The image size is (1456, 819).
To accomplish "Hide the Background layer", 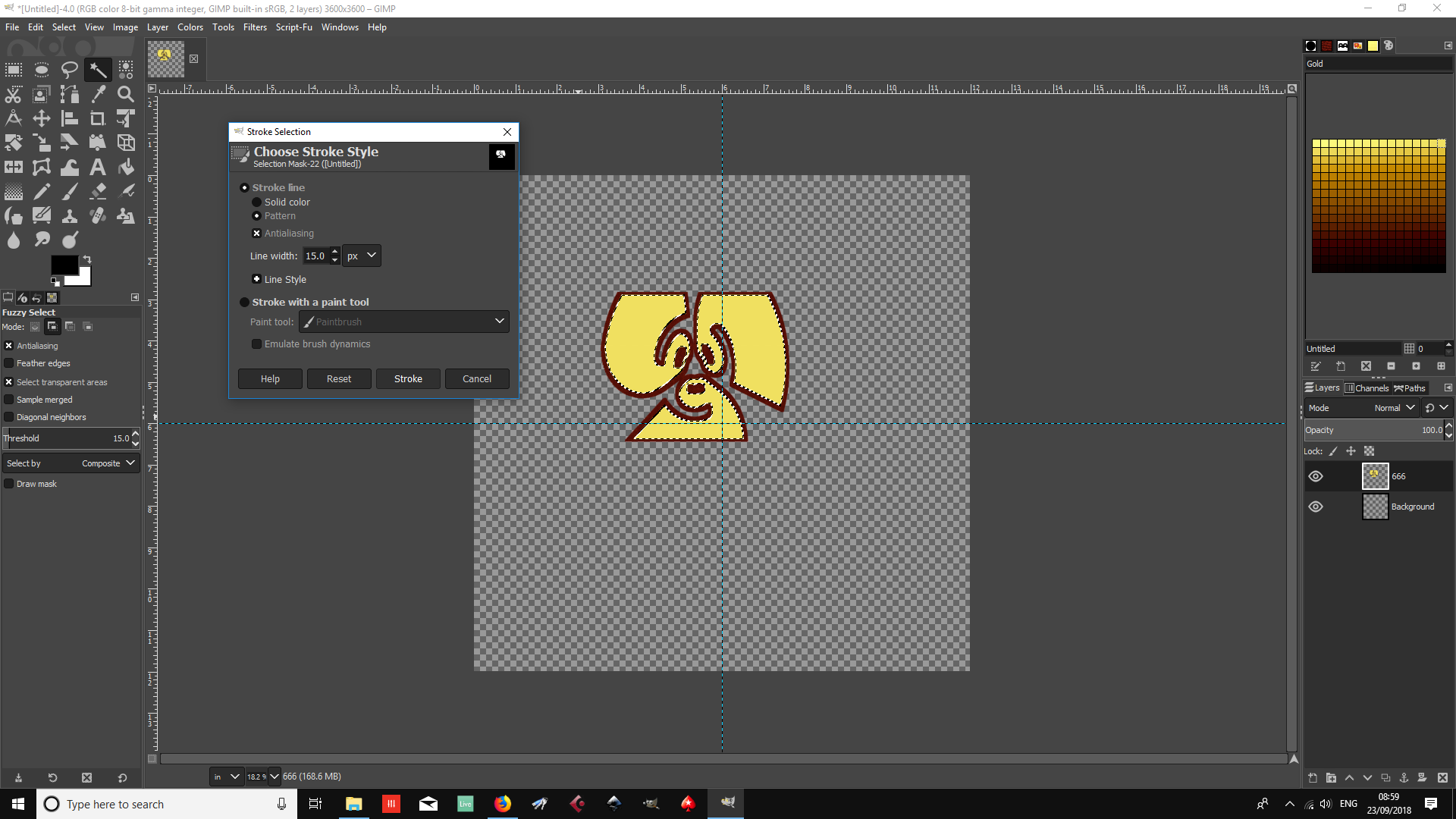I will click(1316, 507).
